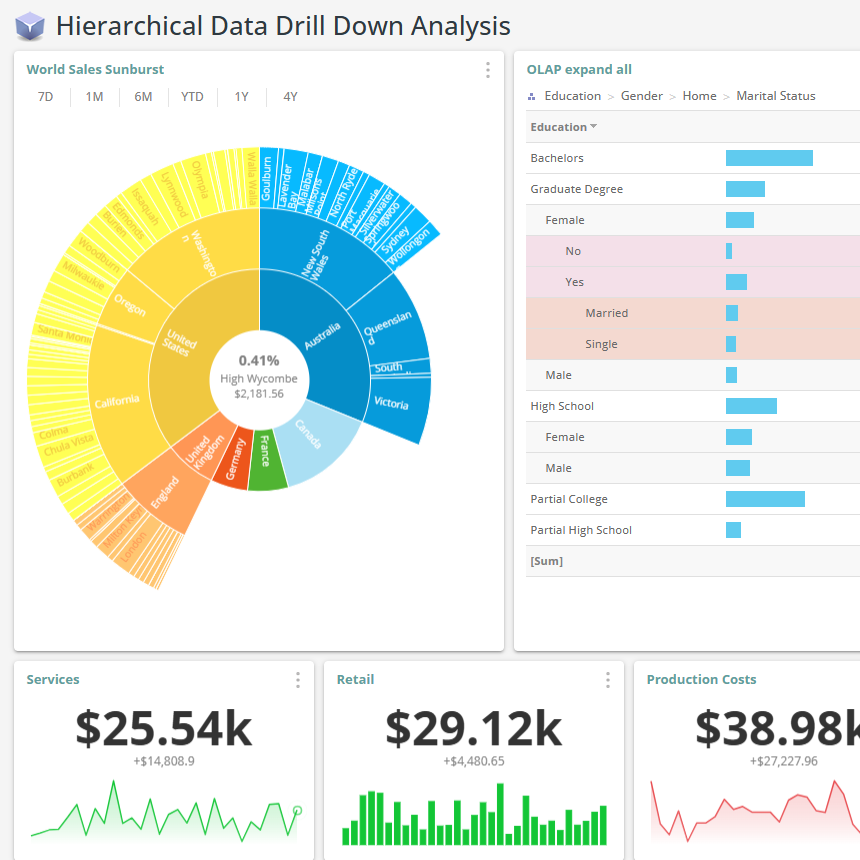Switch to the YTD time range
The image size is (860, 860).
(x=192, y=97)
